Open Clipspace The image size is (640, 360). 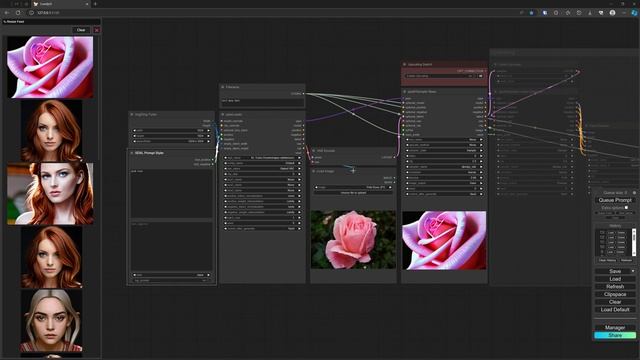pos(615,294)
